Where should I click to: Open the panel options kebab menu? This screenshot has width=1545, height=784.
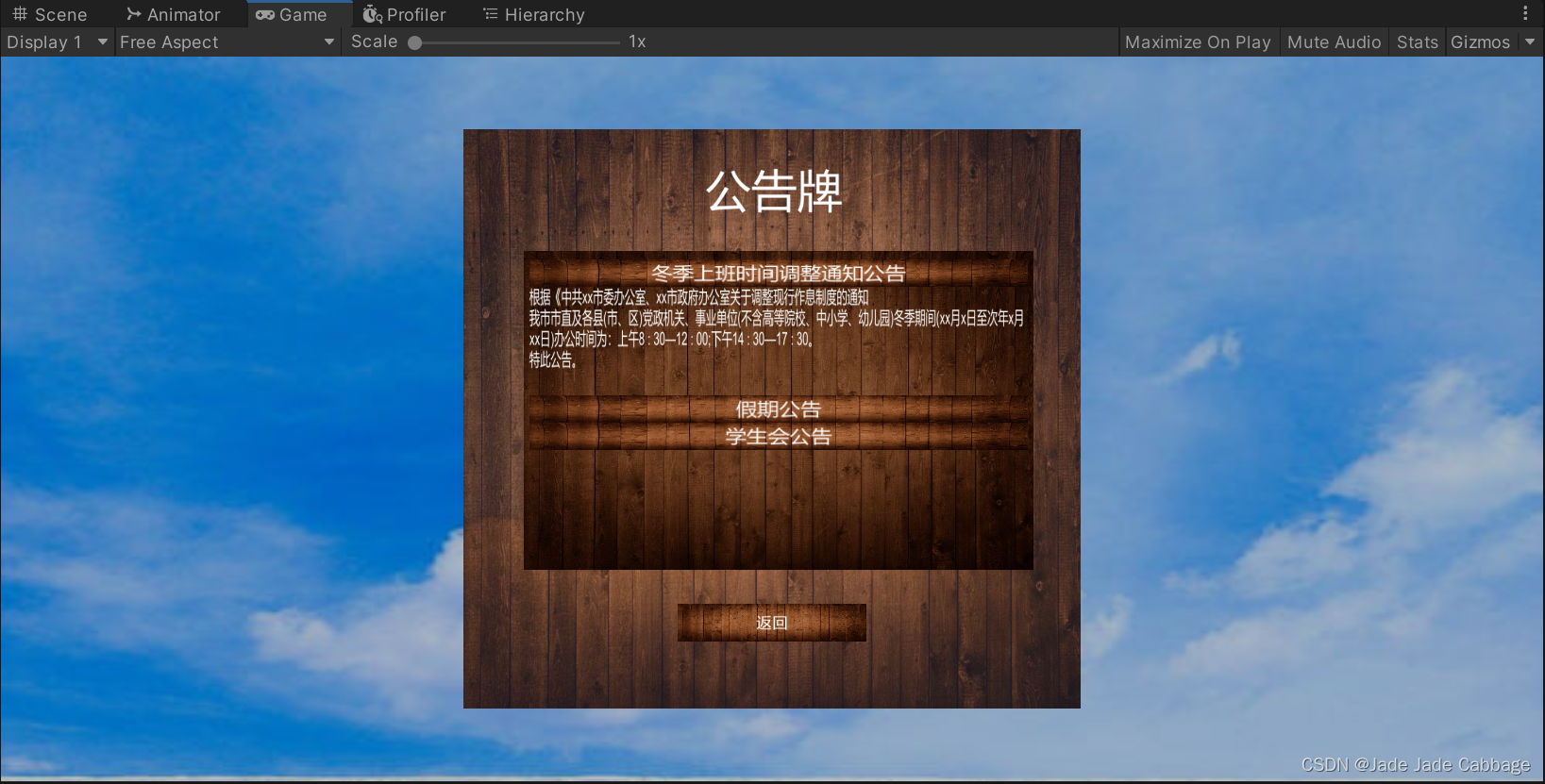(1525, 13)
